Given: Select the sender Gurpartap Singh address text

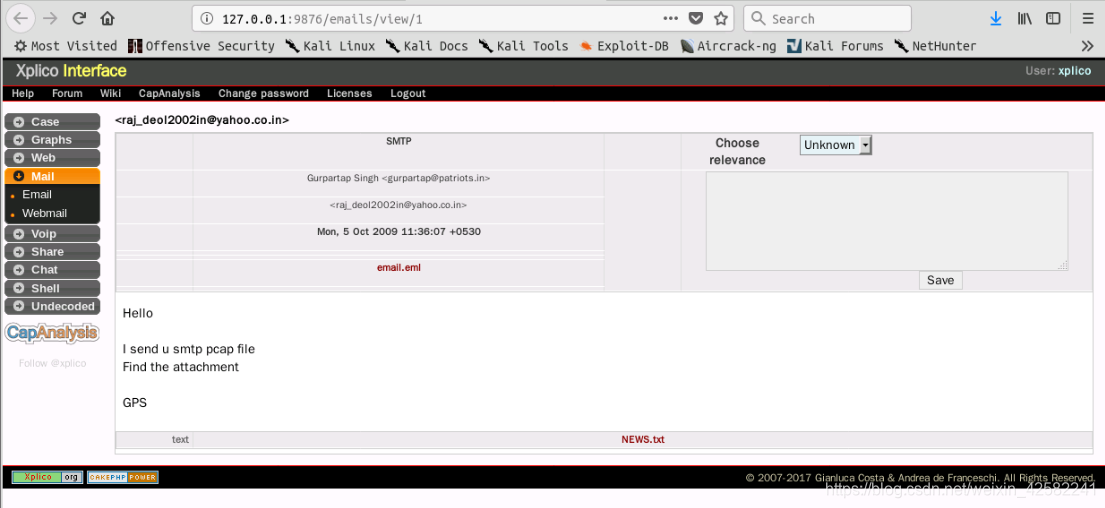Looking at the screenshot, I should click(x=398, y=178).
